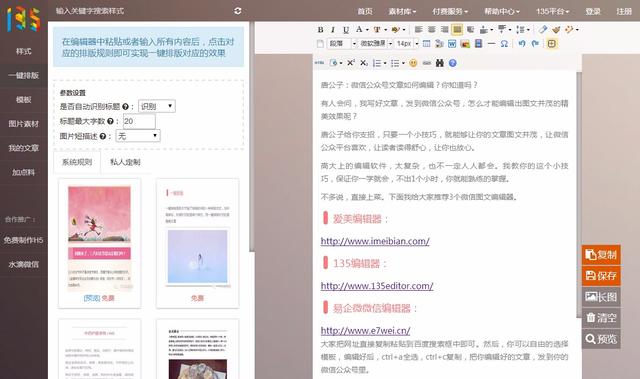Open the image short description dropdown
Viewport: 640px width, 379px height.
pyautogui.click(x=138, y=136)
